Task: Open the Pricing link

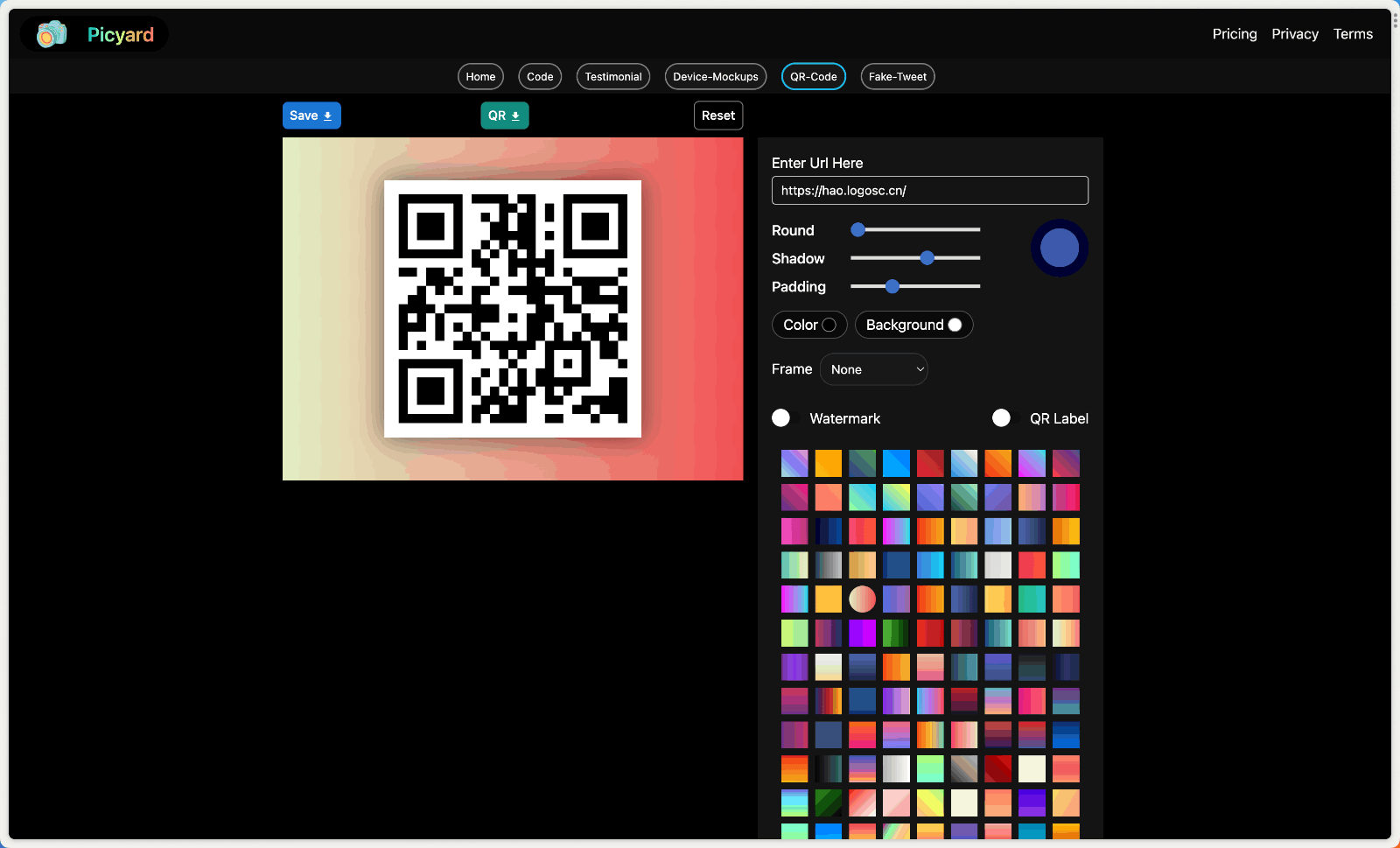Action: click(1234, 34)
